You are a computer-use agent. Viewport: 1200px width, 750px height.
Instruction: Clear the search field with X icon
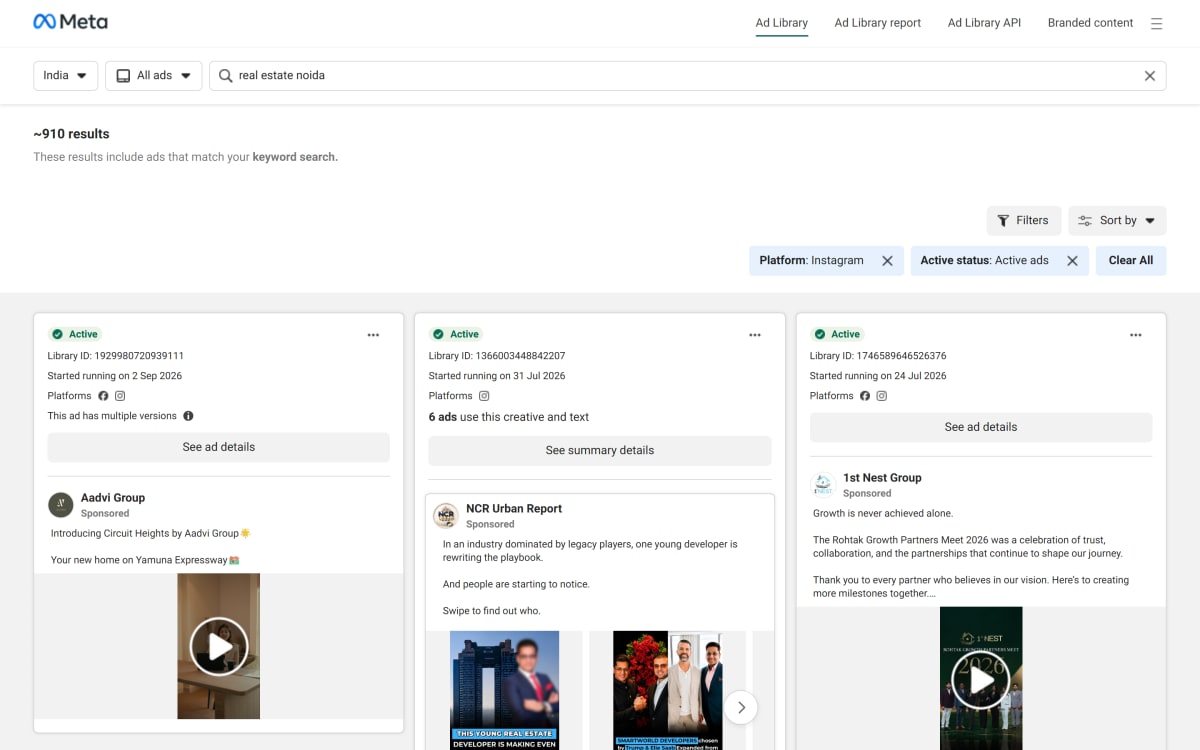(x=1150, y=76)
